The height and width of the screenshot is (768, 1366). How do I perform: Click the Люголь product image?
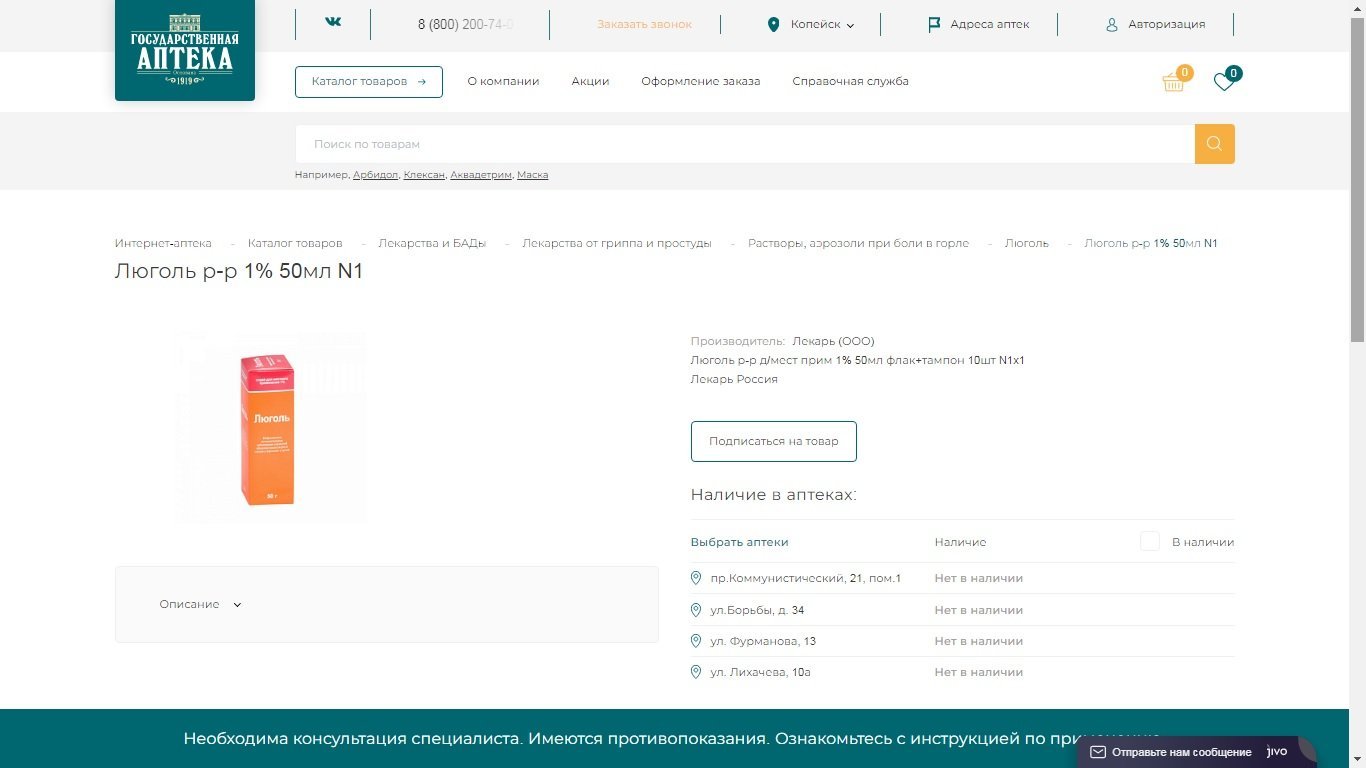[271, 428]
